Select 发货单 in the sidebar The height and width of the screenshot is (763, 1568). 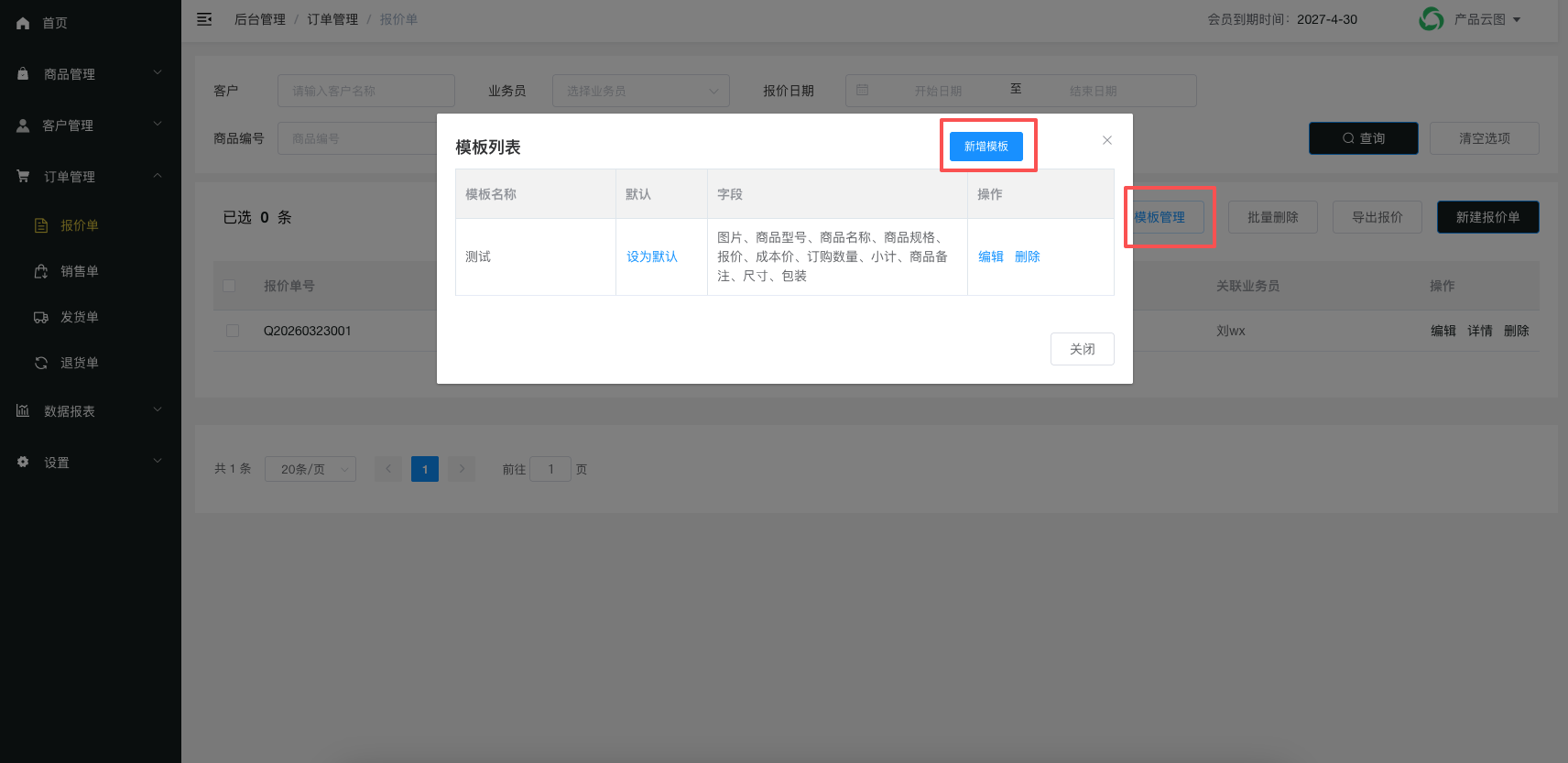click(80, 317)
